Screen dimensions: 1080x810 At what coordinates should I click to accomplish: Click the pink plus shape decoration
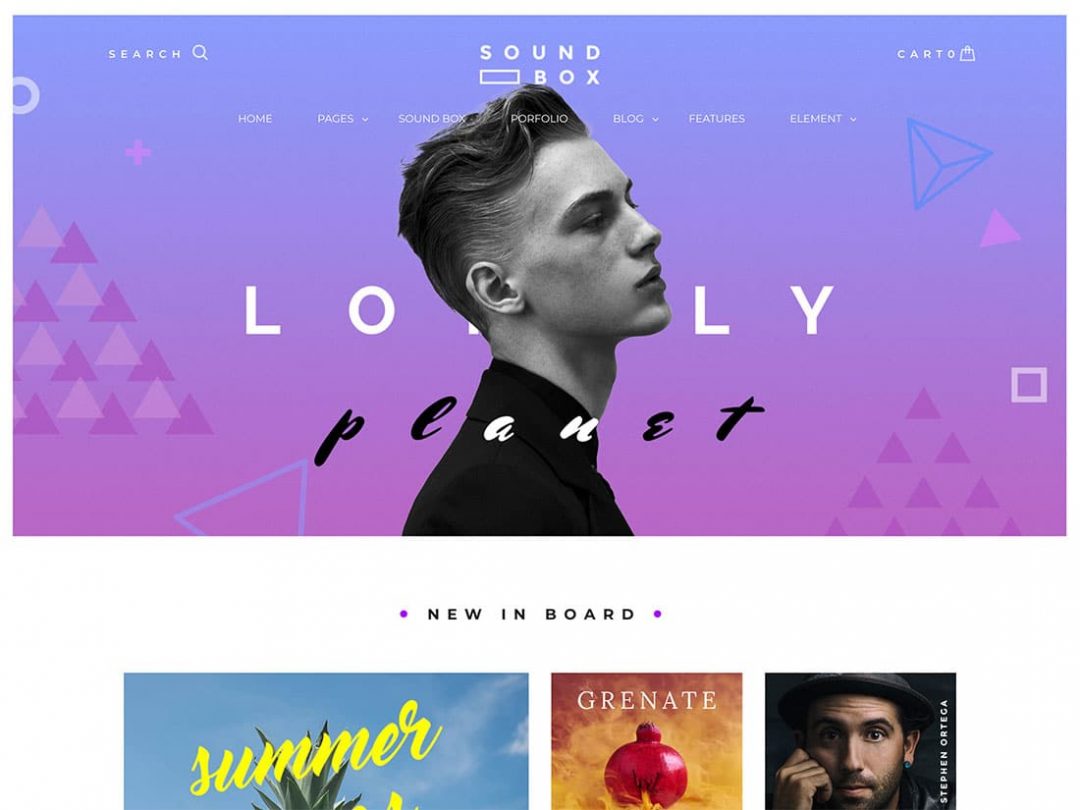(x=138, y=152)
